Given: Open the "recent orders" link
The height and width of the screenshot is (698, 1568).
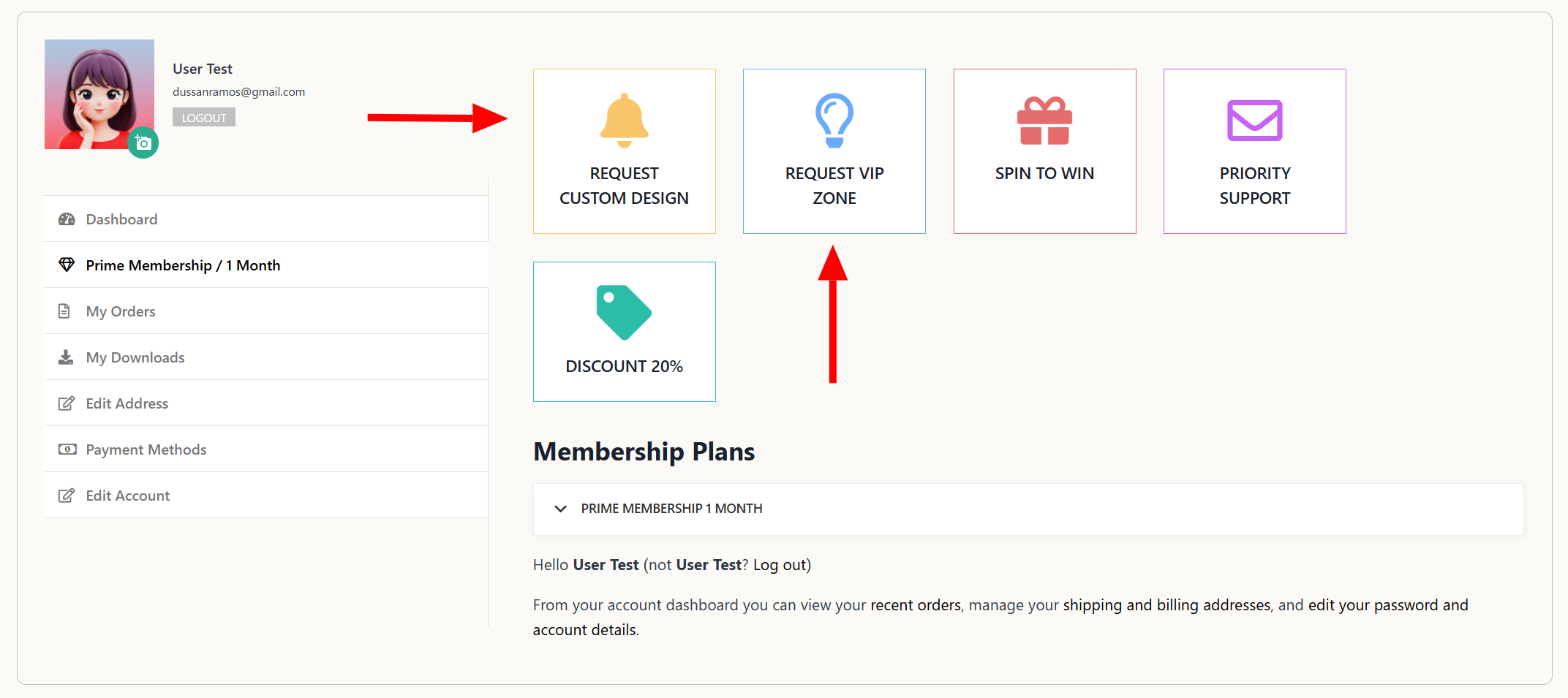Looking at the screenshot, I should (915, 605).
